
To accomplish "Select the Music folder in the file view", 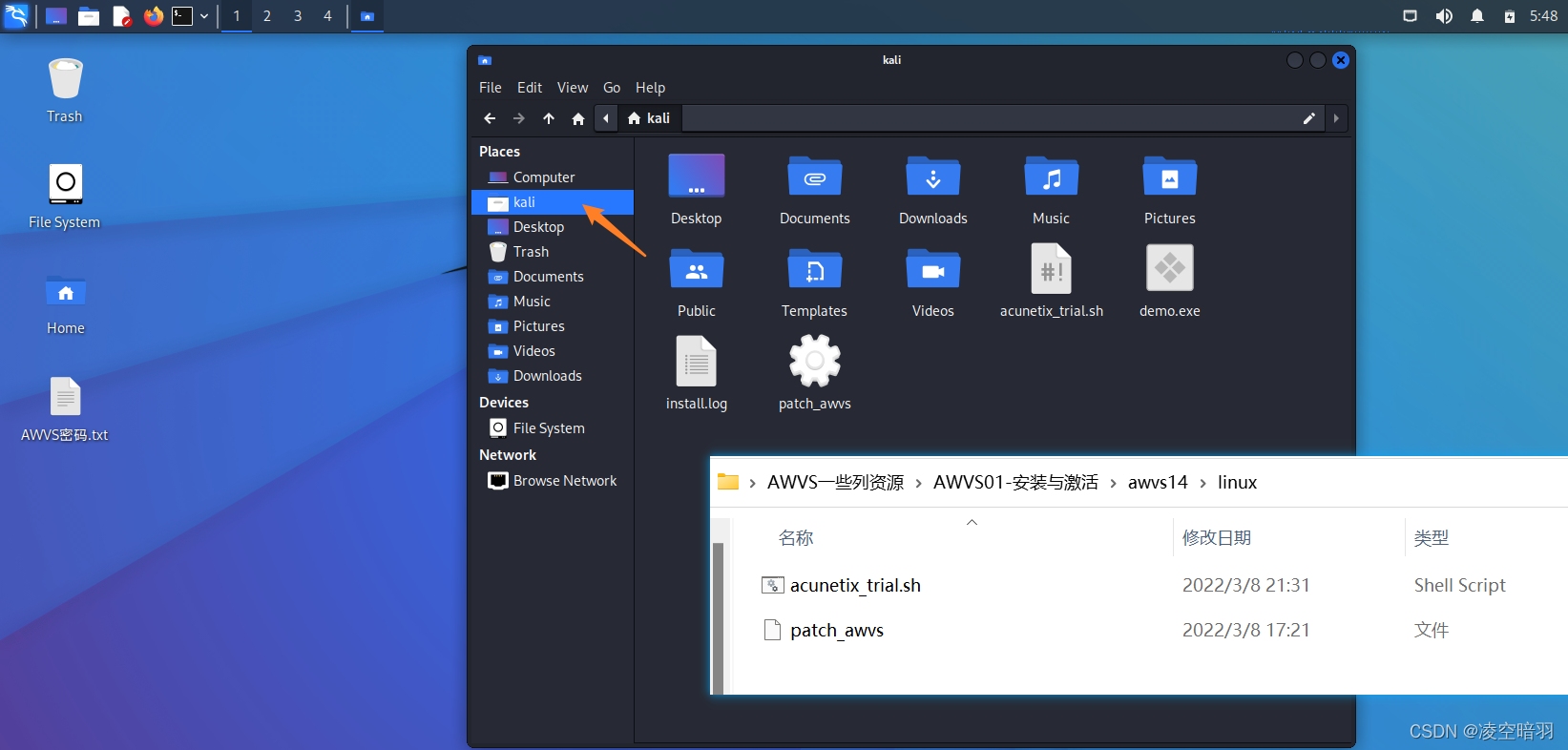I will tap(1052, 190).
